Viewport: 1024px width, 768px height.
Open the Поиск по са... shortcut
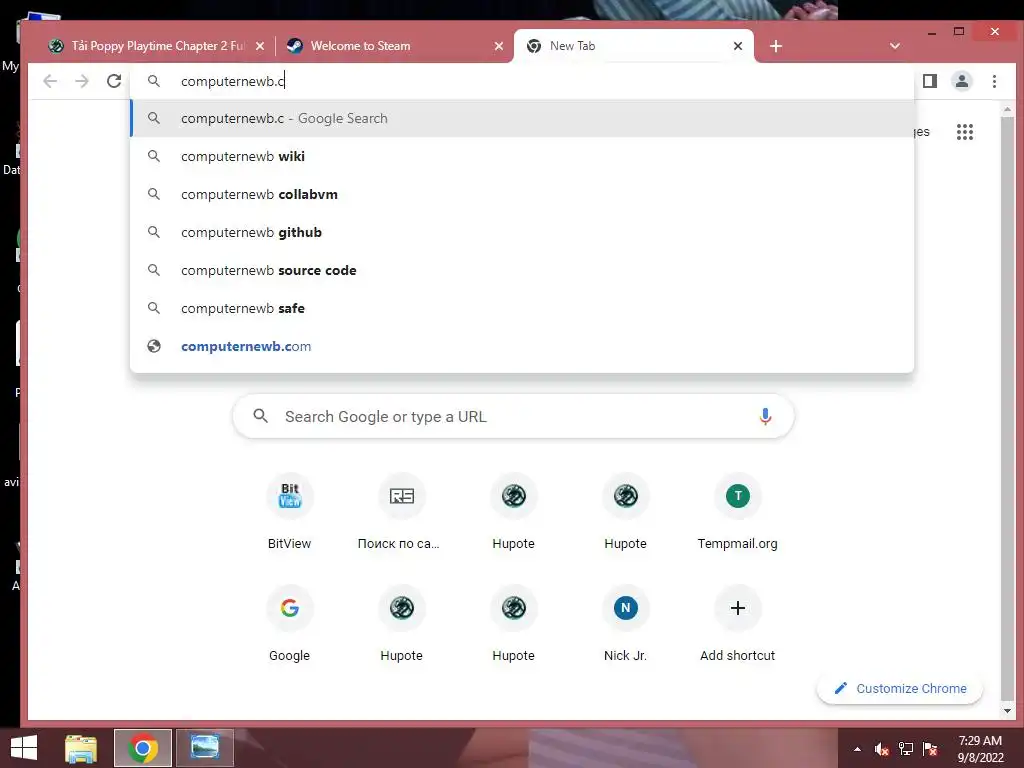pyautogui.click(x=401, y=513)
